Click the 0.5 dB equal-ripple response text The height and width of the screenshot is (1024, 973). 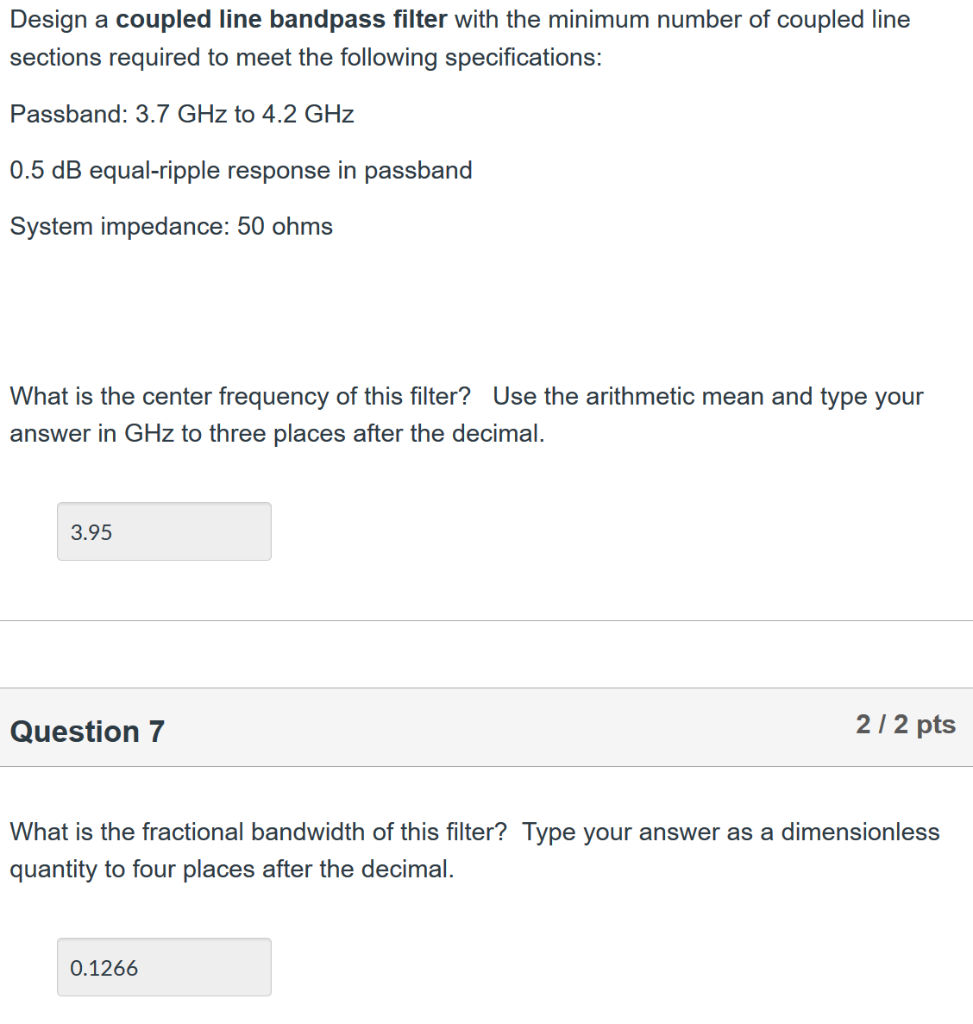click(240, 170)
